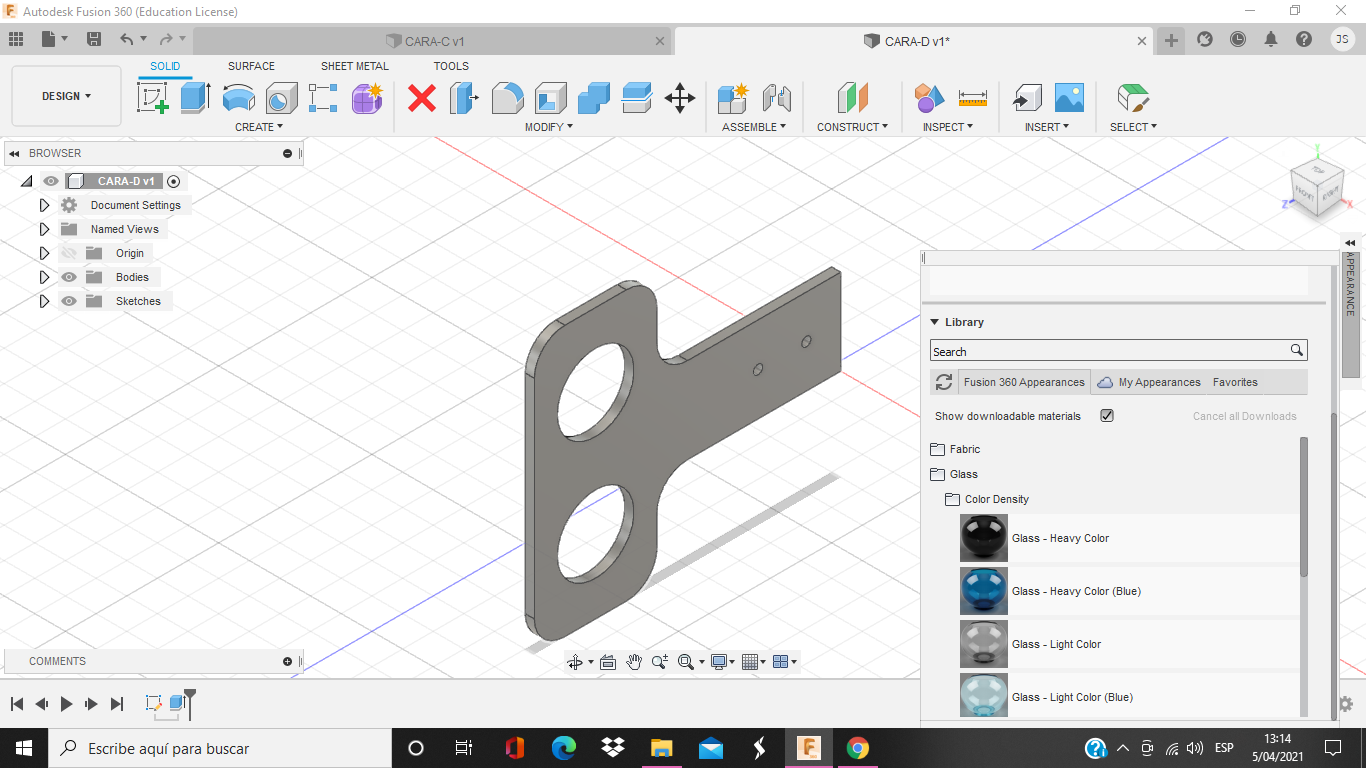Open the MODIFY dropdown menu
The width and height of the screenshot is (1366, 768).
point(549,127)
